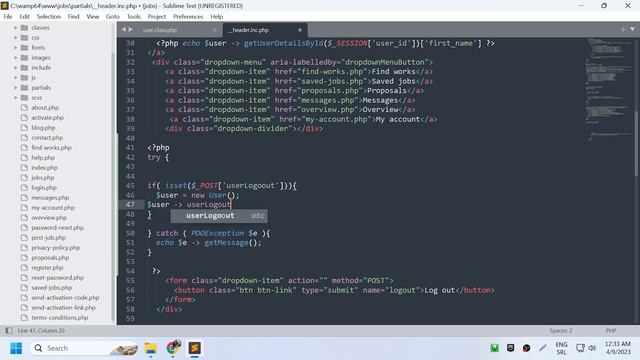The width and height of the screenshot is (640, 360).
Task: Expand the js folder arrow
Action: click(x=16, y=78)
